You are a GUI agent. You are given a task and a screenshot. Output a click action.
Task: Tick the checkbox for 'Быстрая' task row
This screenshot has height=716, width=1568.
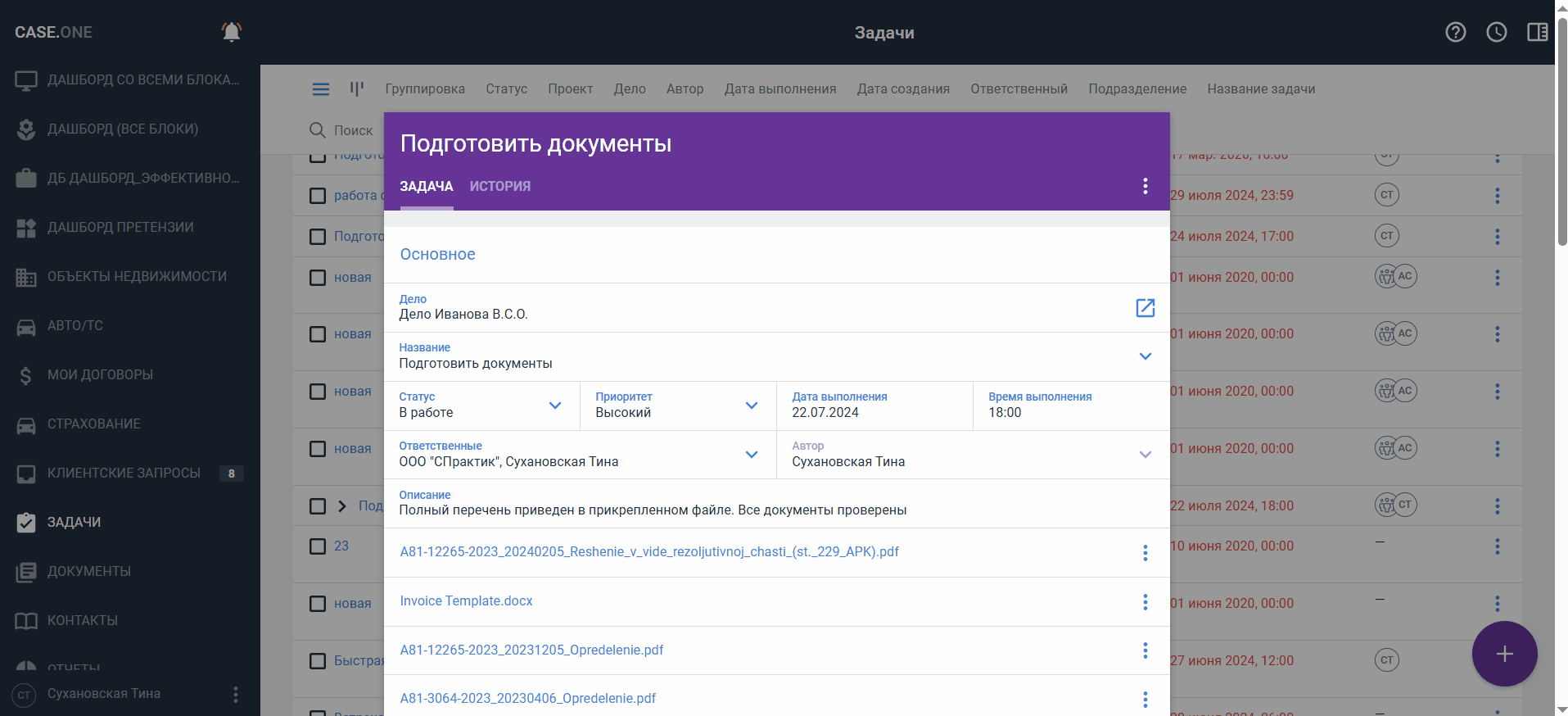318,661
